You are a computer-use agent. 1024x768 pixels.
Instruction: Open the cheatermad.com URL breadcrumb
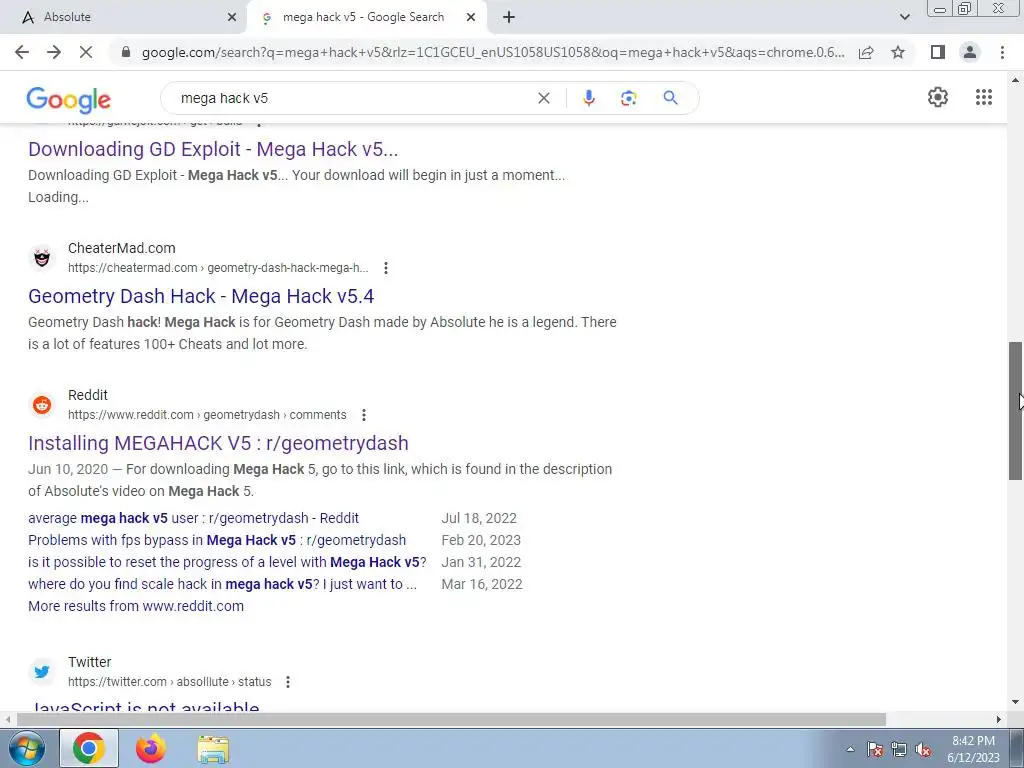point(218,268)
